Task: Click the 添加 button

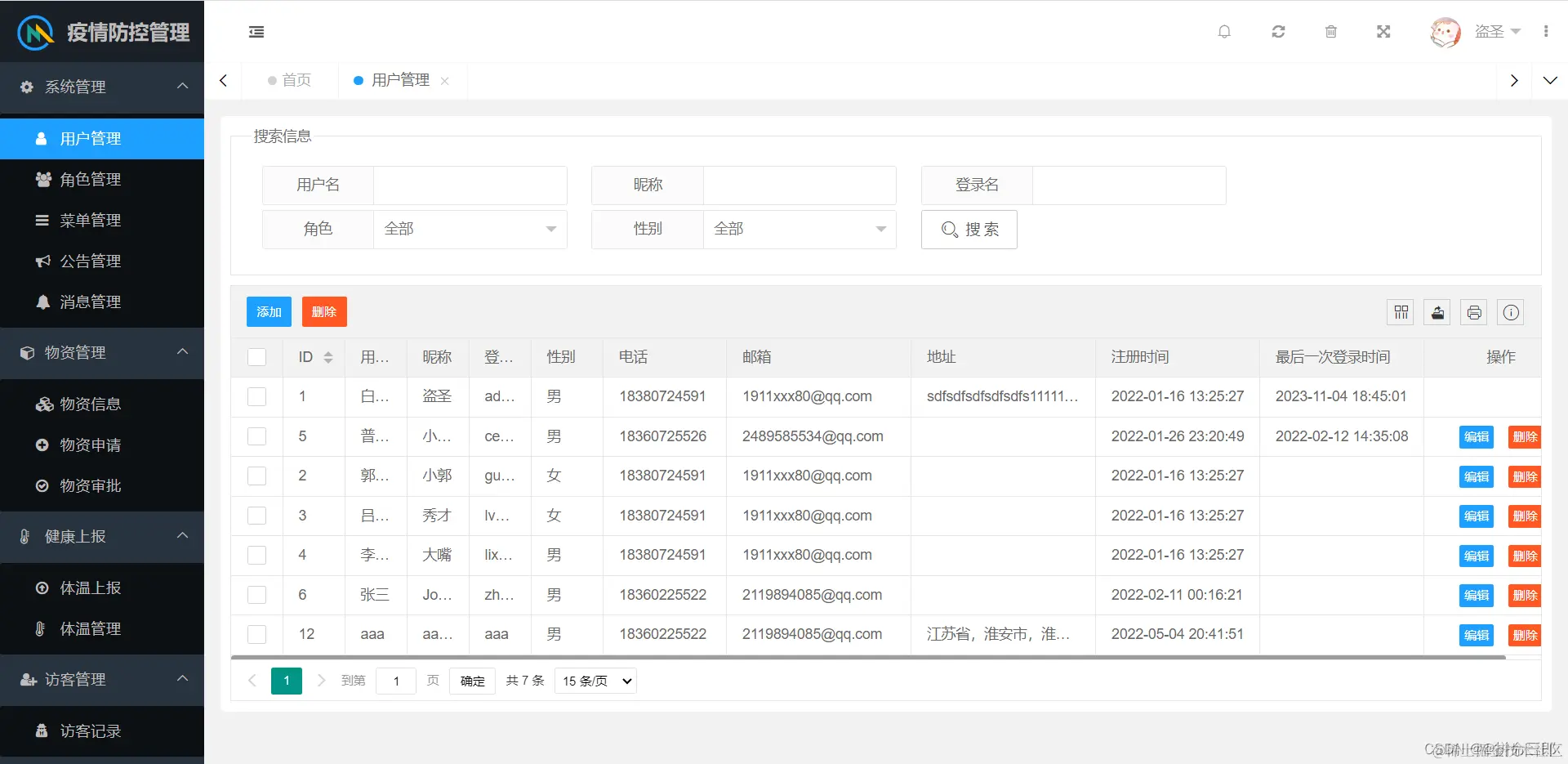Action: (x=268, y=311)
